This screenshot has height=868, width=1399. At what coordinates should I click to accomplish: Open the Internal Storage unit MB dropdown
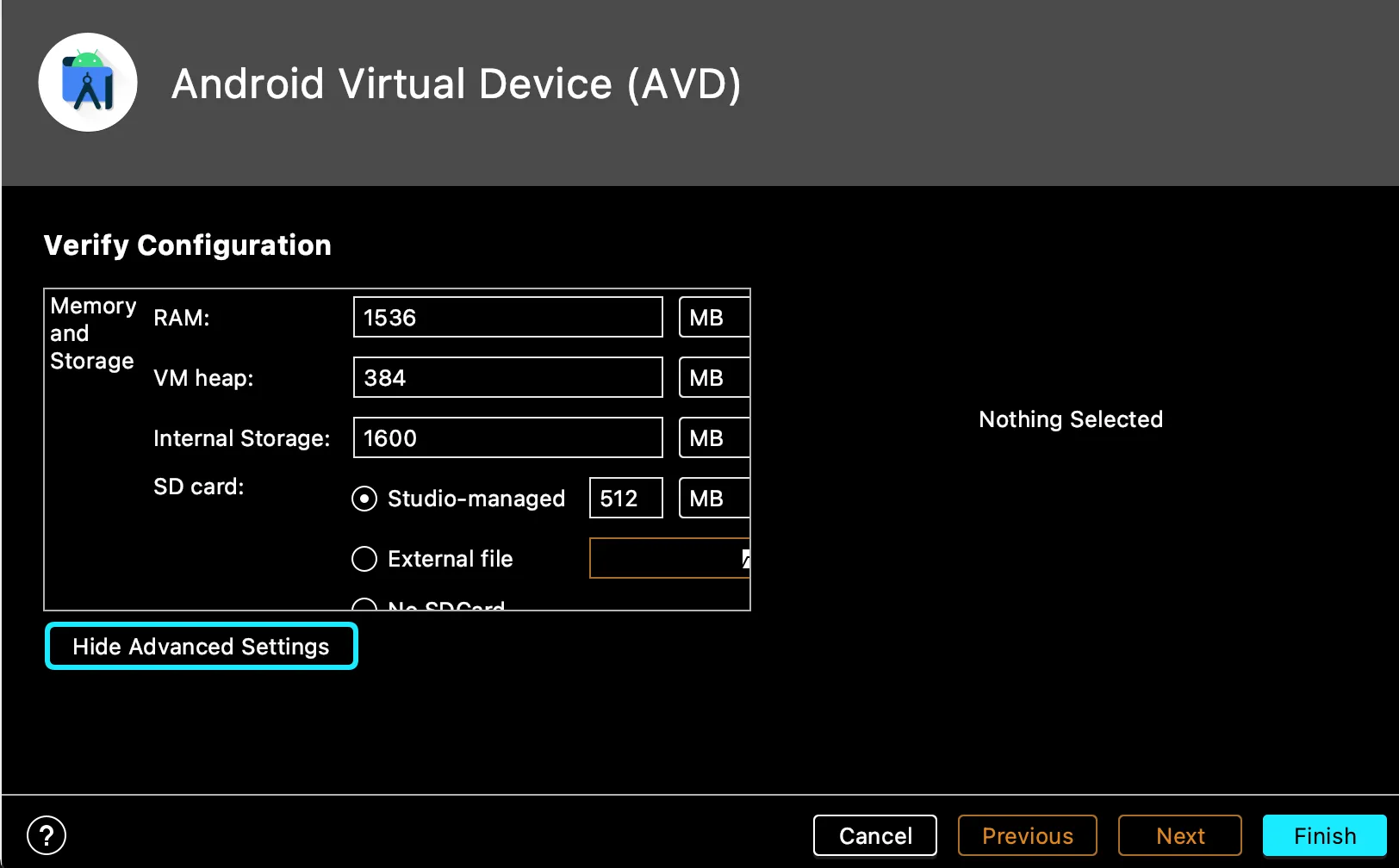714,438
